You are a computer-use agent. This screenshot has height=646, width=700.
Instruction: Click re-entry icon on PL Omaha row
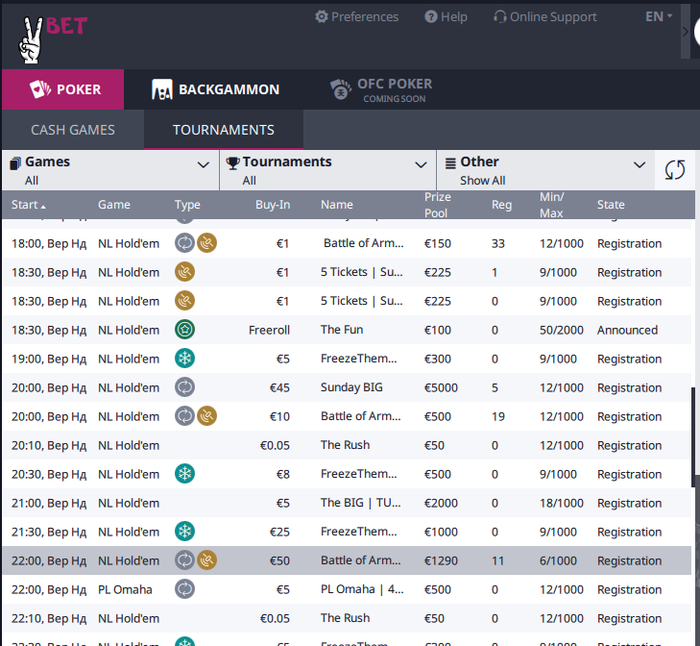coord(184,589)
